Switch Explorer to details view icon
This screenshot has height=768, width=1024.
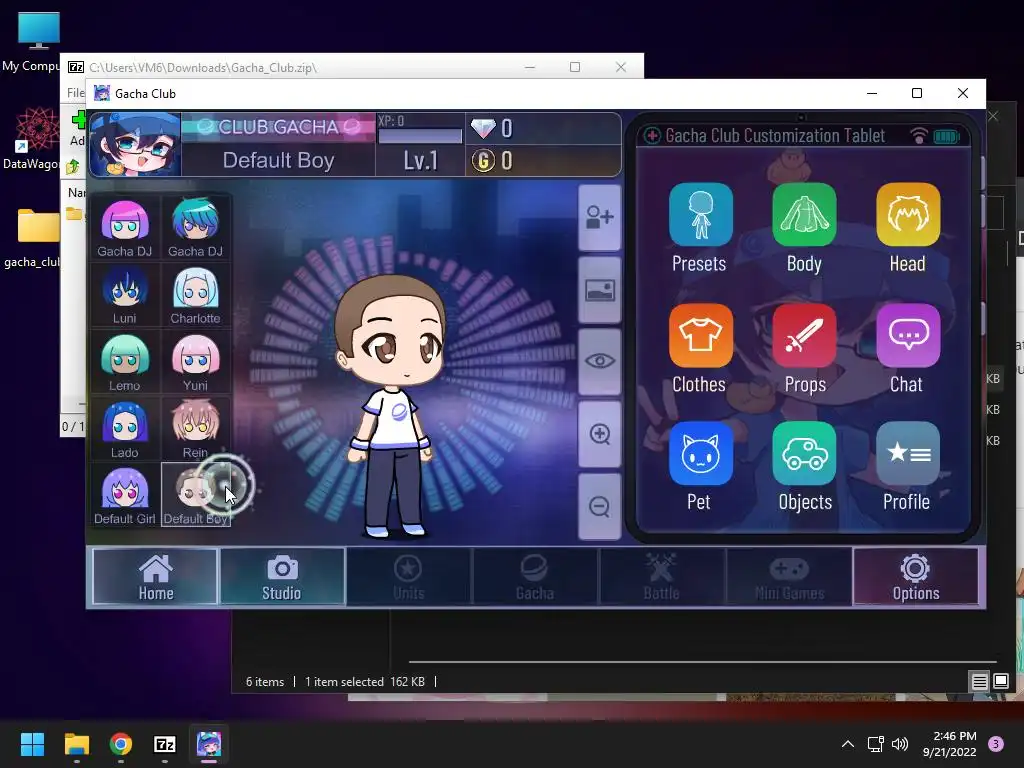click(x=980, y=682)
